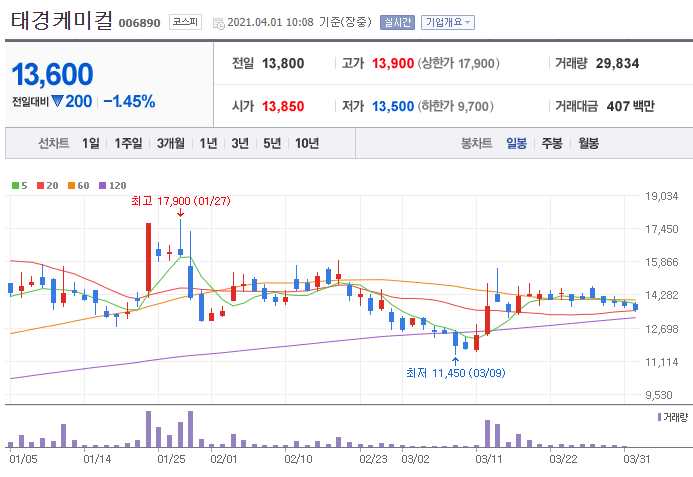Image resolution: width=693 pixels, height=477 pixels.
Task: Click the 01/25 date axis label
Action: click(x=171, y=459)
